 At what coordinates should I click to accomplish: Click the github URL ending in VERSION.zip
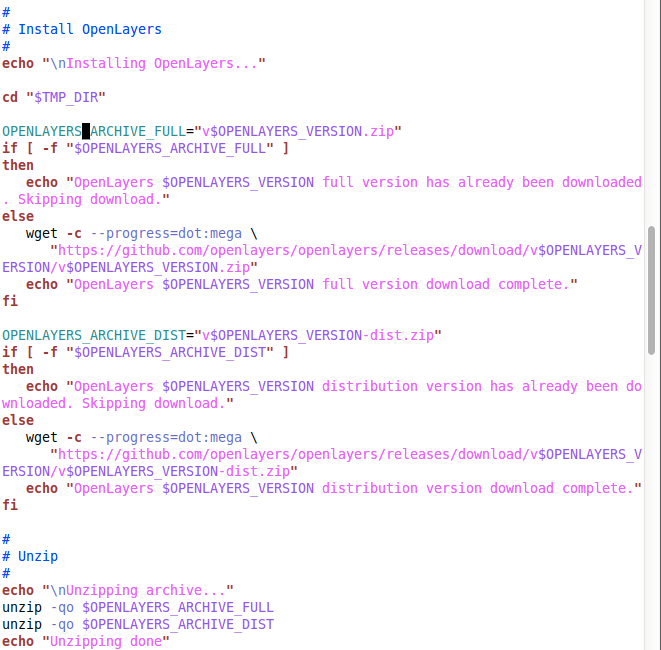[x=322, y=259]
